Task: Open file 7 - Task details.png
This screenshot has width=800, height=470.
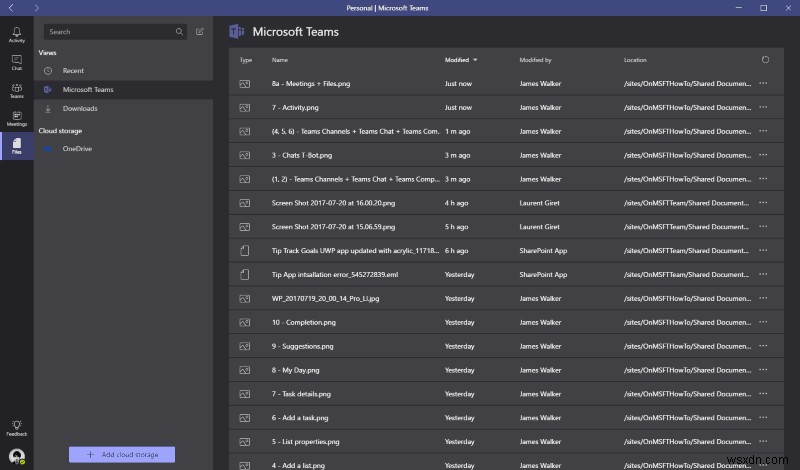Action: coord(301,394)
